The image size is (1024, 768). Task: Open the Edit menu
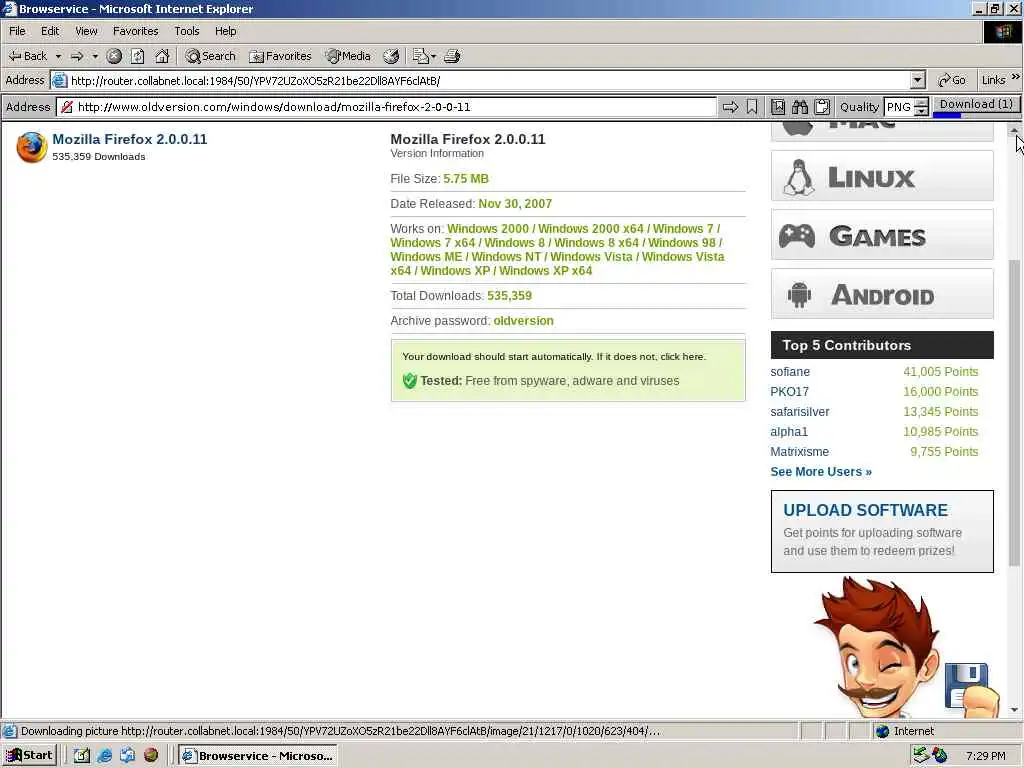[x=50, y=31]
